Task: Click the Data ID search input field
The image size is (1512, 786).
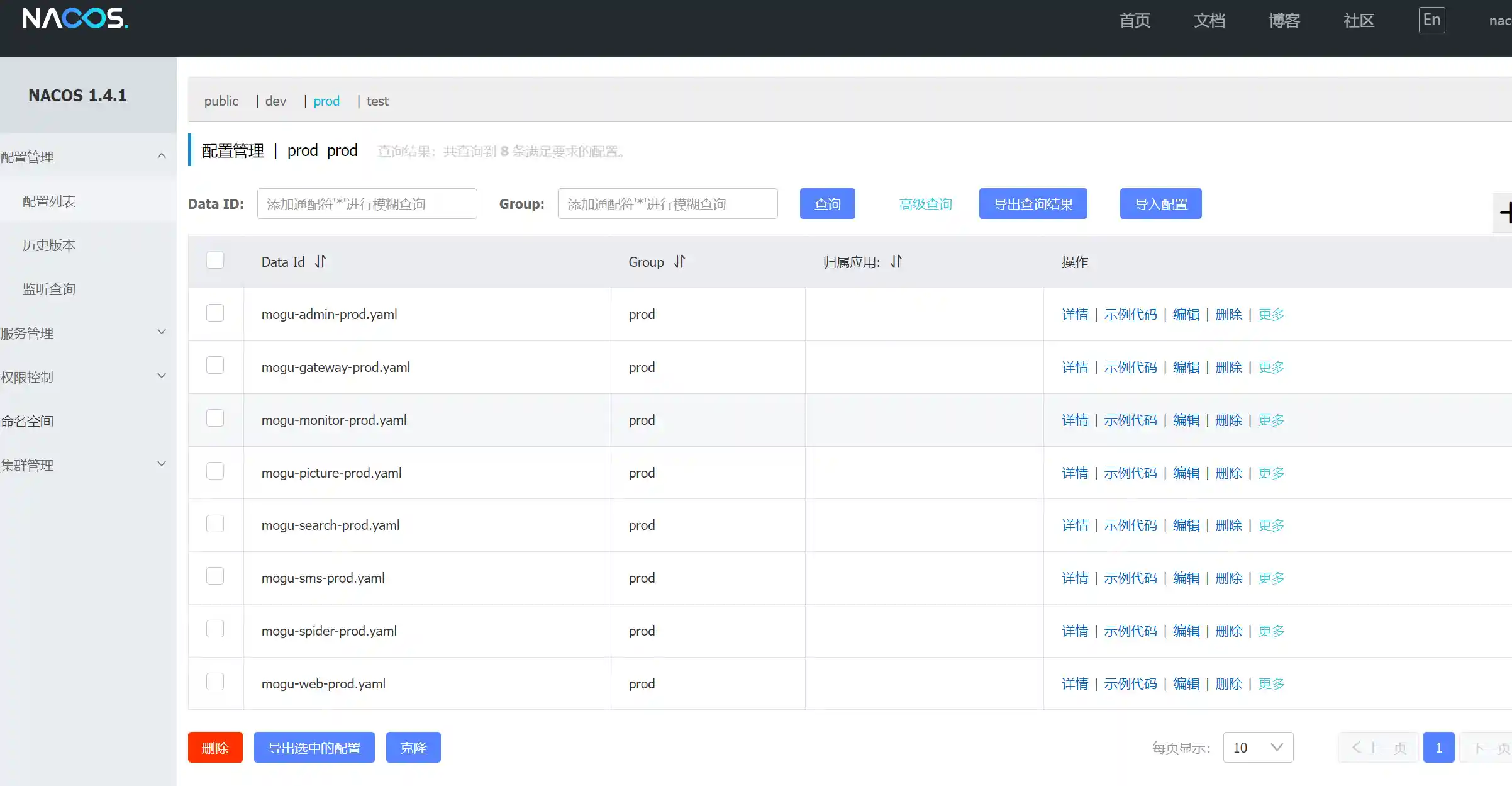Action: tap(367, 204)
